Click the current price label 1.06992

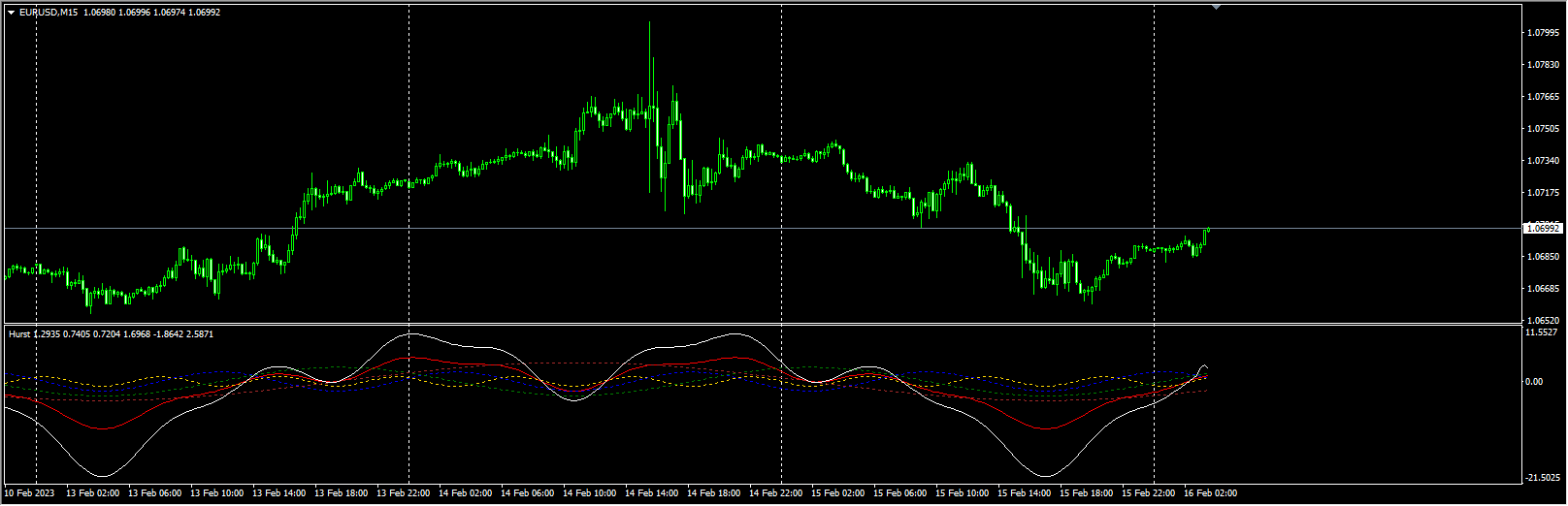point(1543,229)
